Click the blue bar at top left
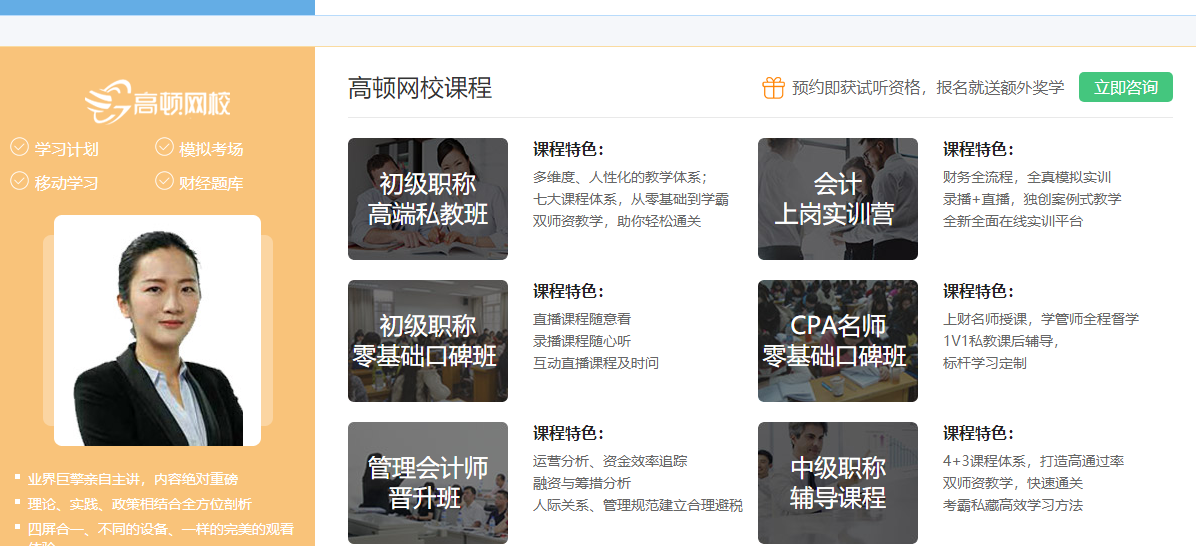The image size is (1196, 546). coord(157,7)
